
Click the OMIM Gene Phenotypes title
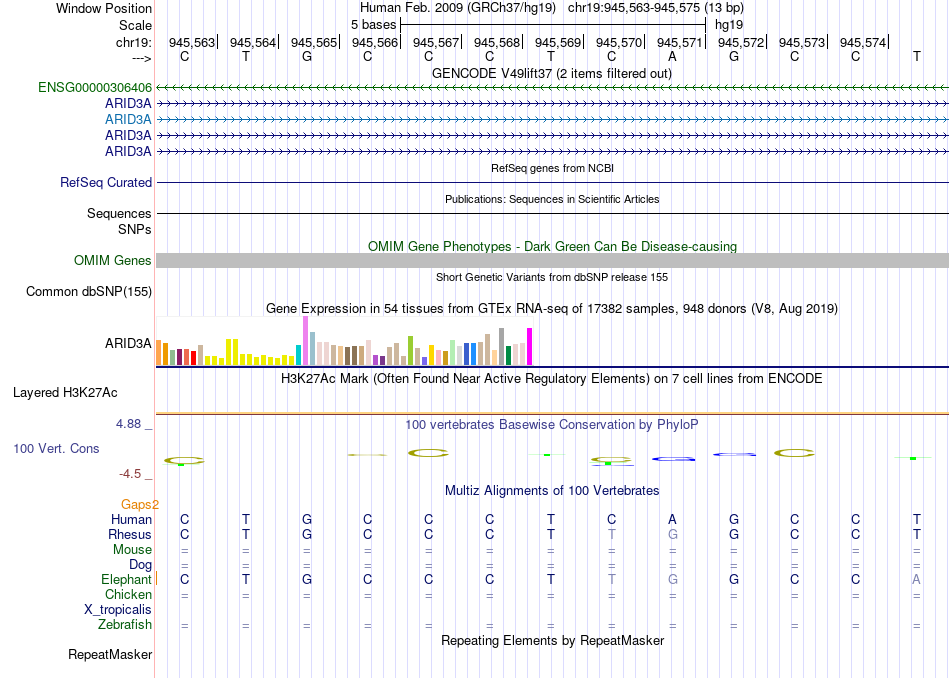click(x=552, y=247)
